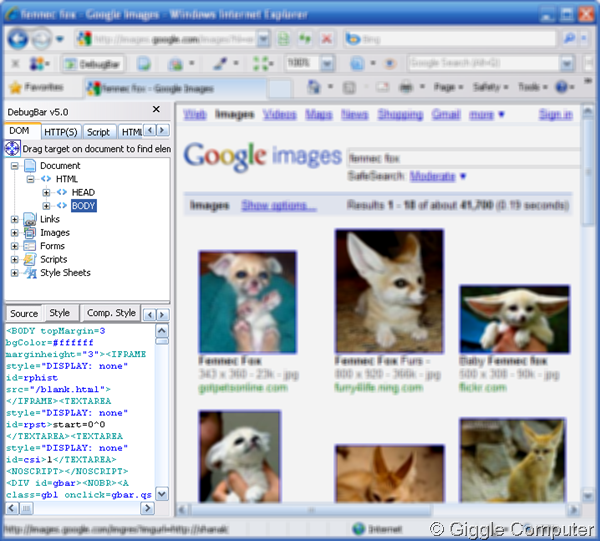Switch to the HTTP(S) tab

61,132
